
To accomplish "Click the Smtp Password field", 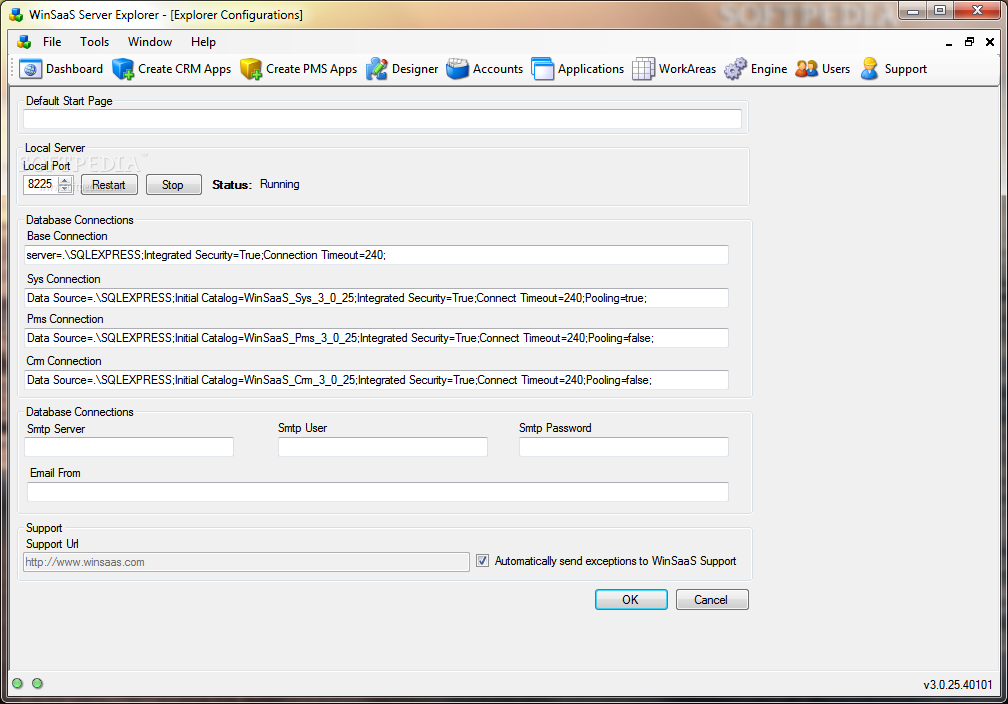I will (624, 447).
